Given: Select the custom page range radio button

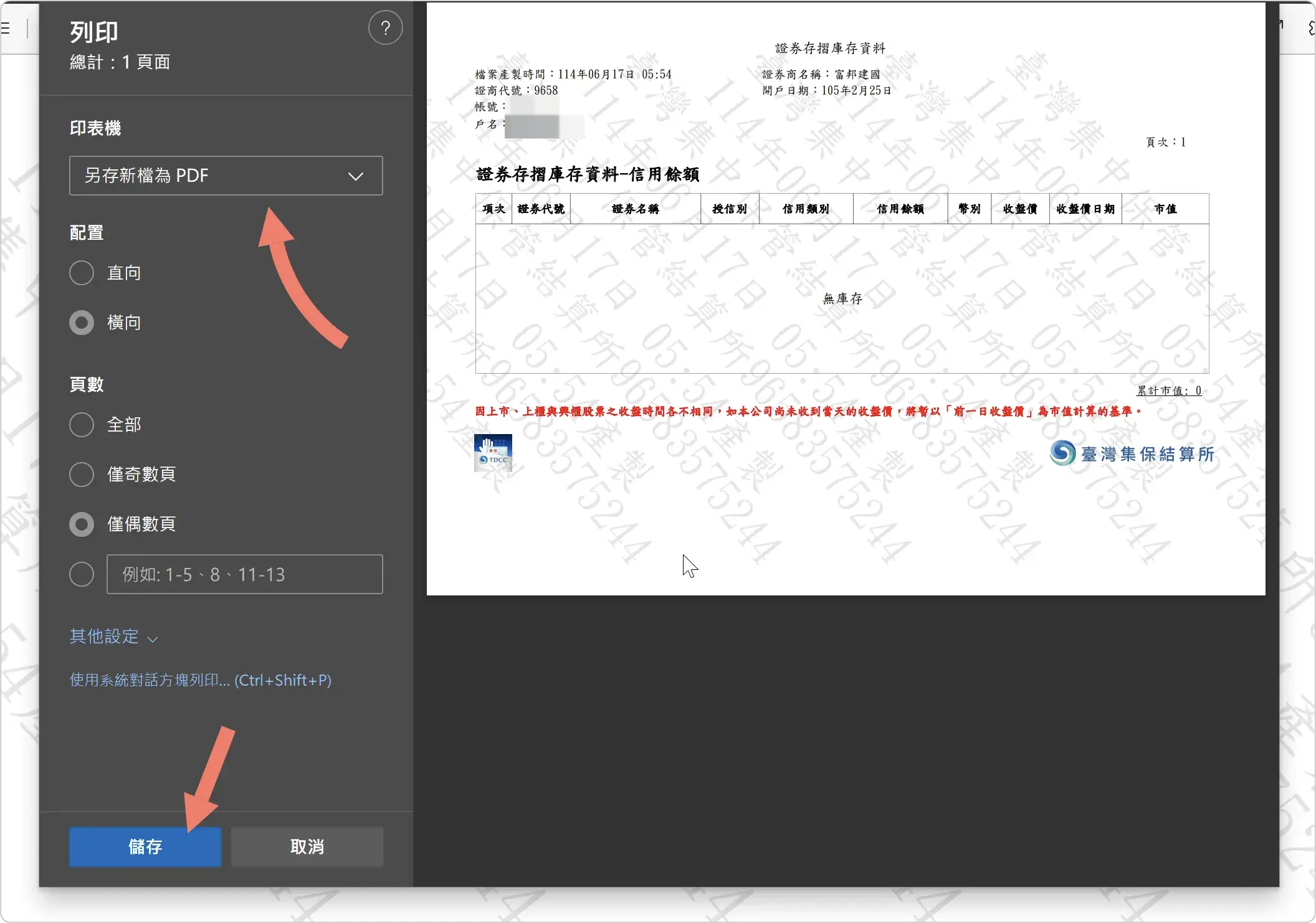Looking at the screenshot, I should pyautogui.click(x=82, y=574).
